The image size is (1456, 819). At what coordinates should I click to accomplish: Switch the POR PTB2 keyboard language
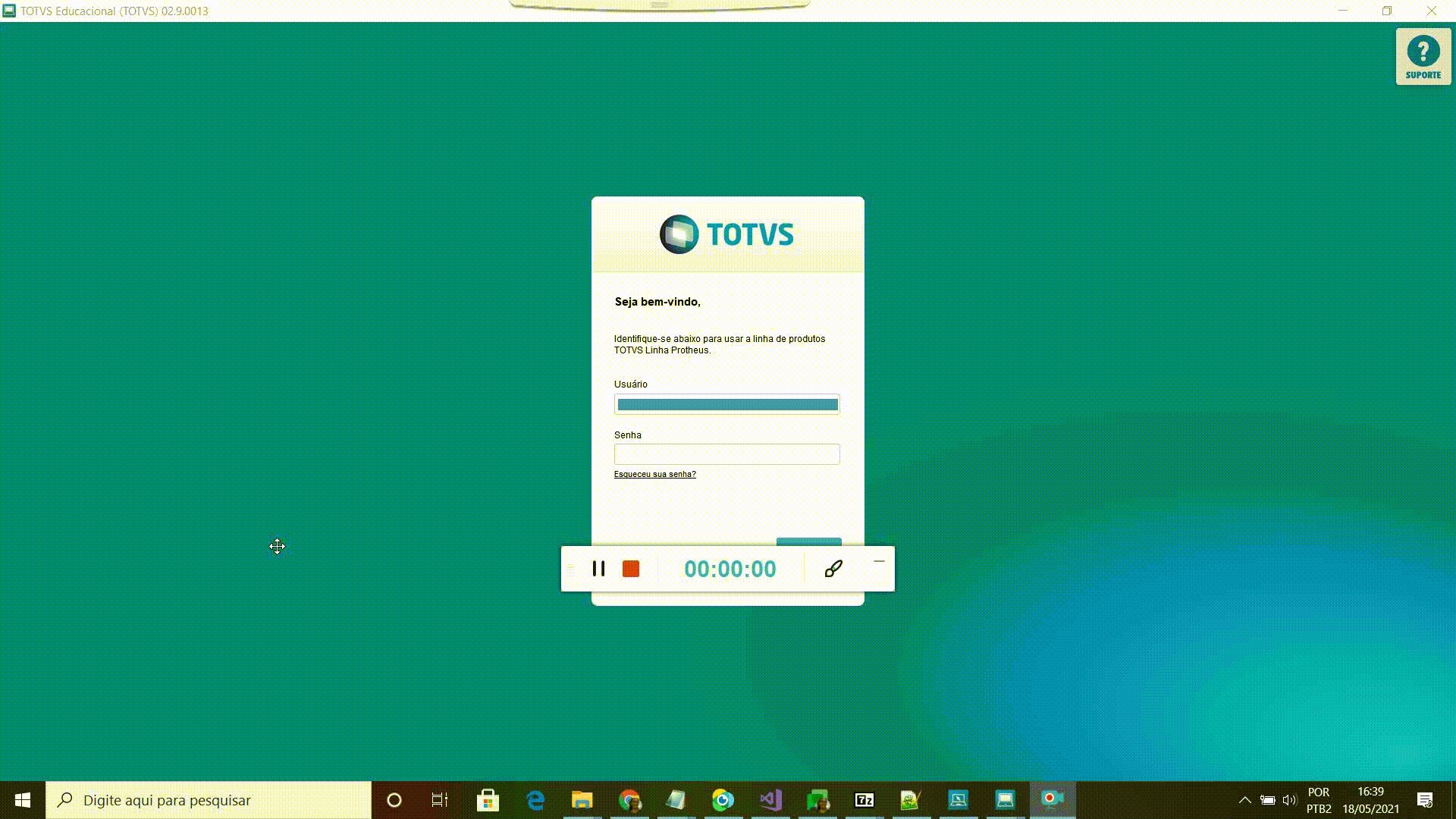[1319, 800]
